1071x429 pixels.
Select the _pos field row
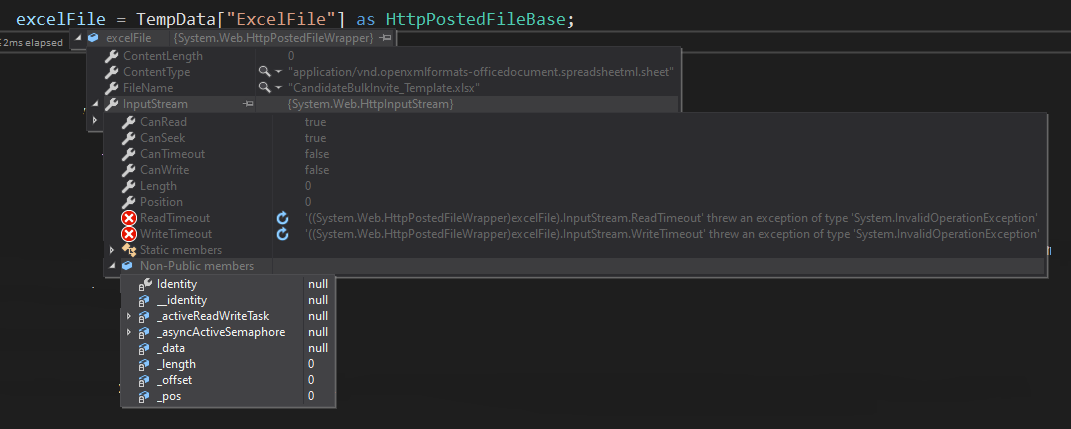pos(228,396)
